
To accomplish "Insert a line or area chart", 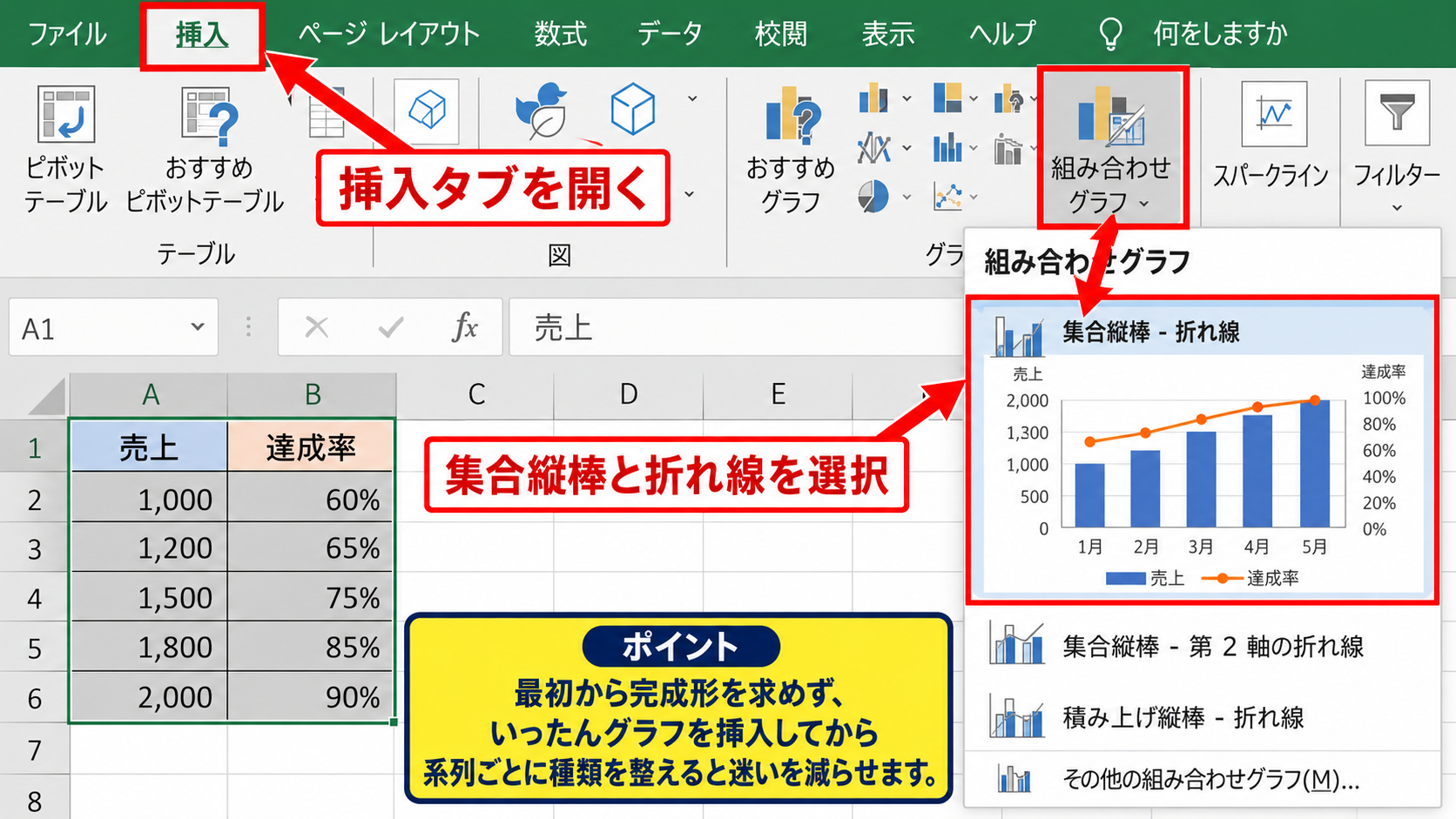I will 873,148.
